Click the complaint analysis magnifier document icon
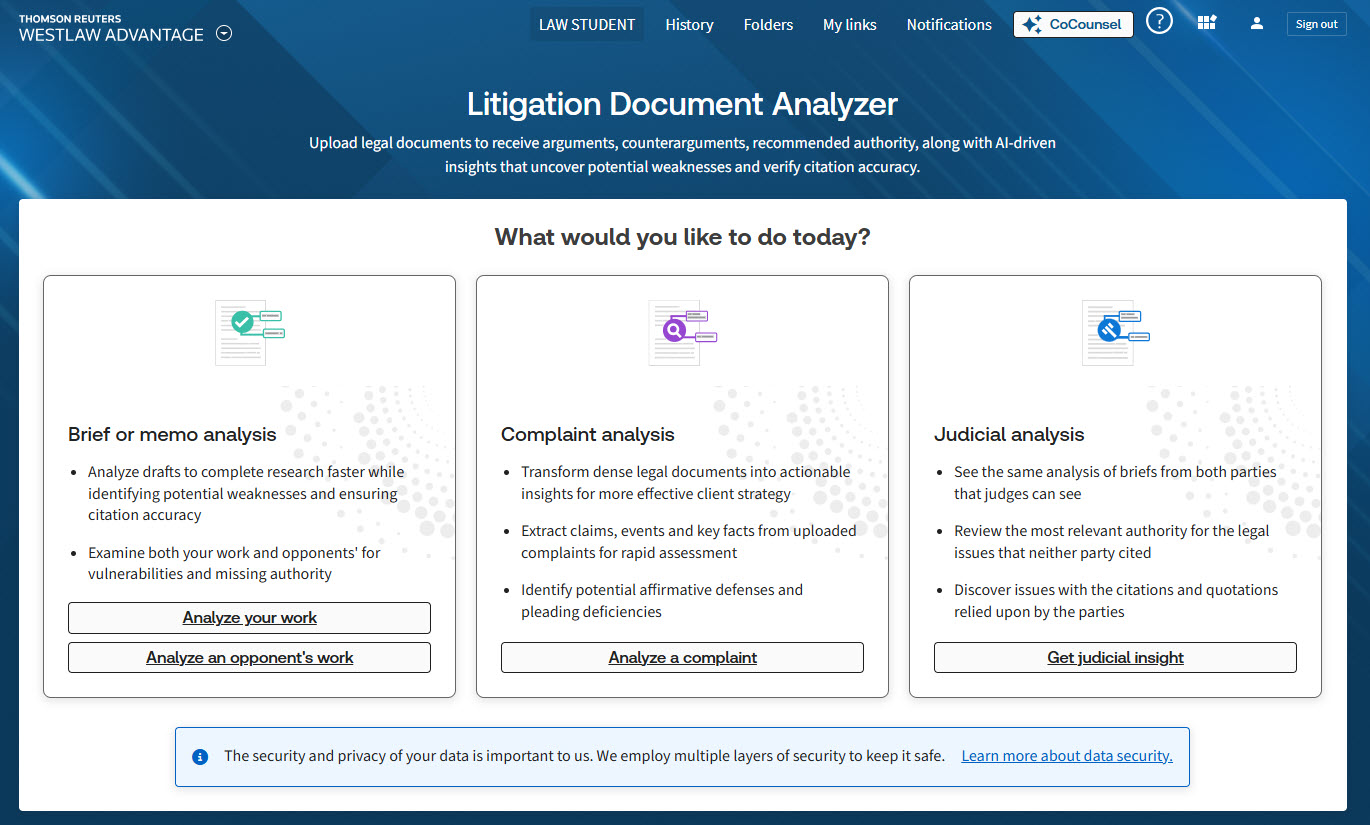The height and width of the screenshot is (825, 1370). pyautogui.click(x=682, y=331)
